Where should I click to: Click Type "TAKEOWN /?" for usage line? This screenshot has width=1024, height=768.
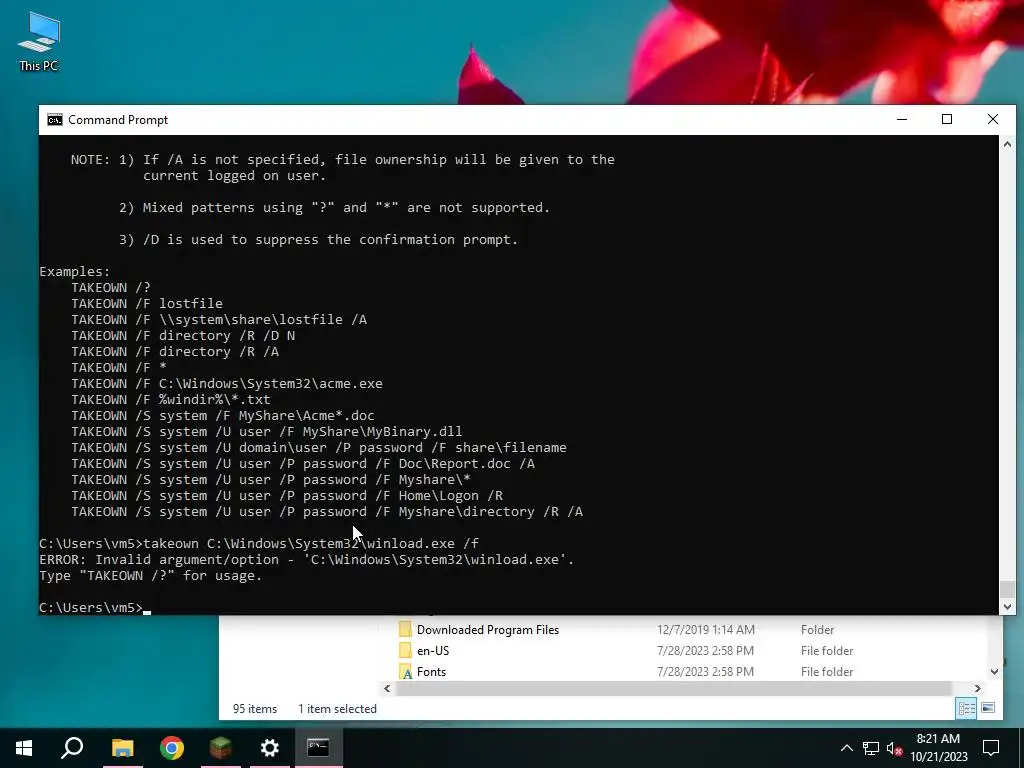pyautogui.click(x=150, y=575)
